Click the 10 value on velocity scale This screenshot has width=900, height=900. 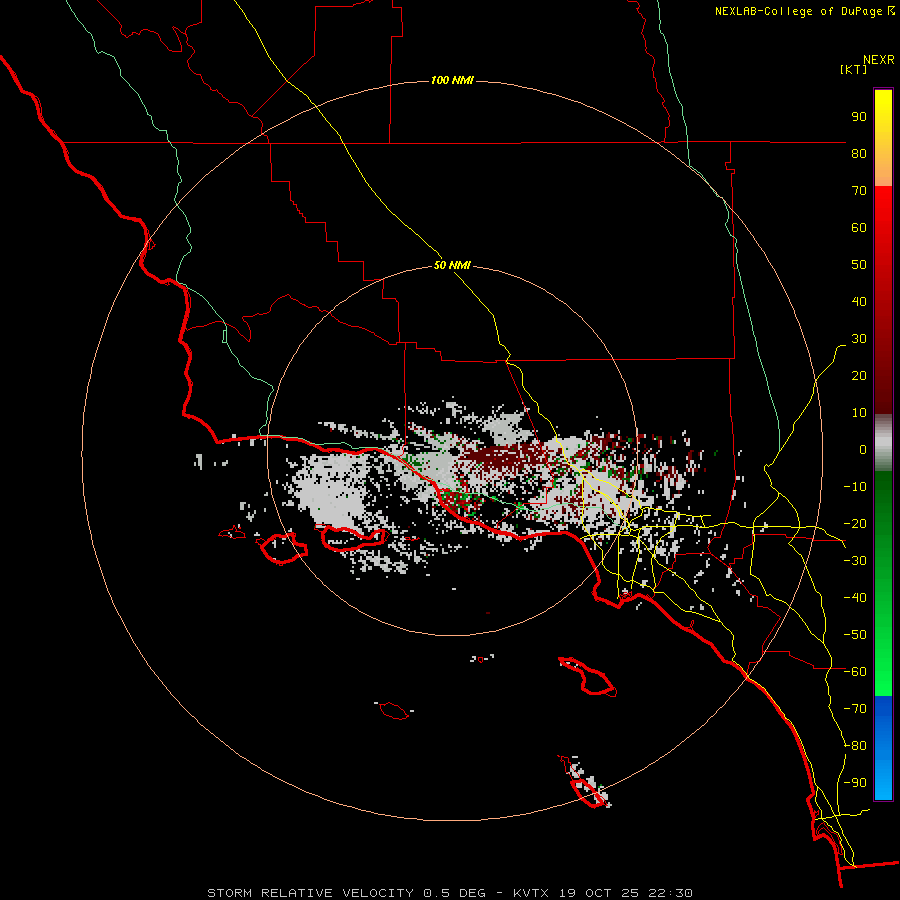859,413
